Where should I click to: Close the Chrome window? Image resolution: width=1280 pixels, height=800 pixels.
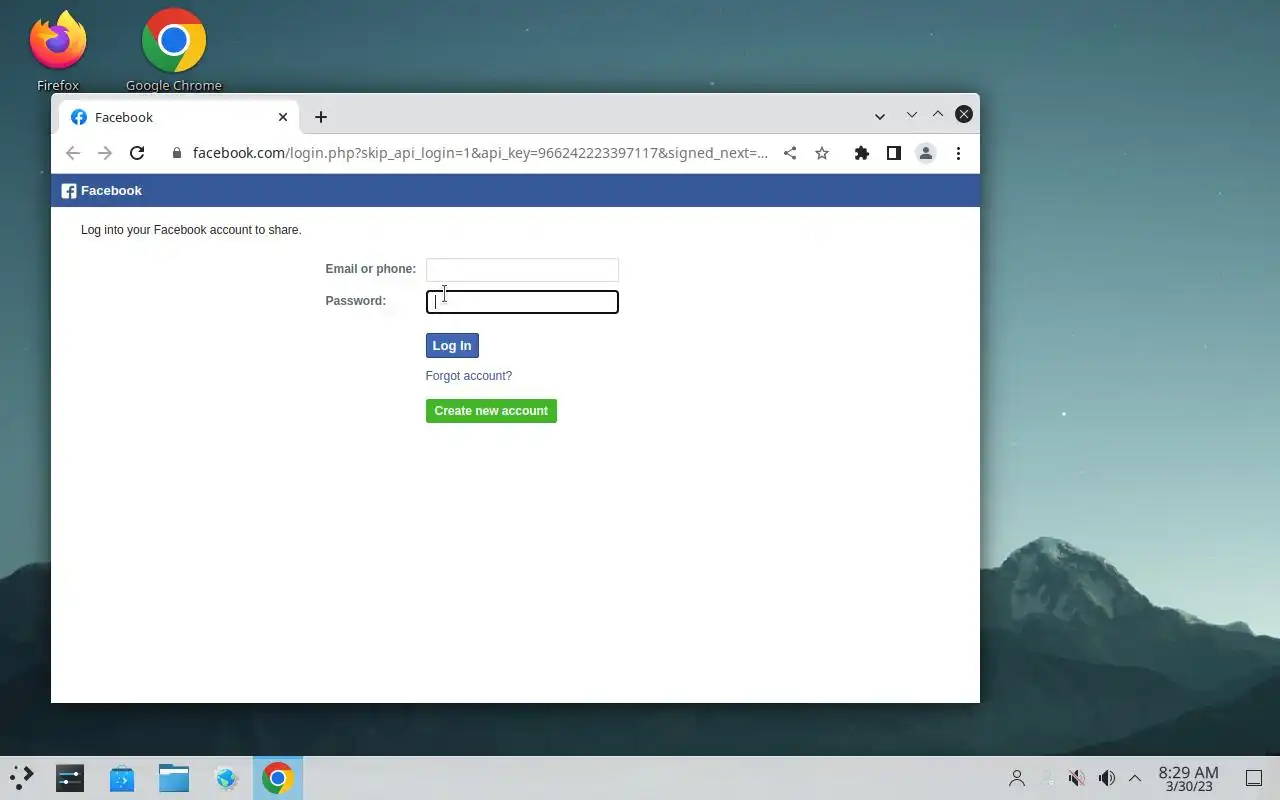[x=964, y=115]
